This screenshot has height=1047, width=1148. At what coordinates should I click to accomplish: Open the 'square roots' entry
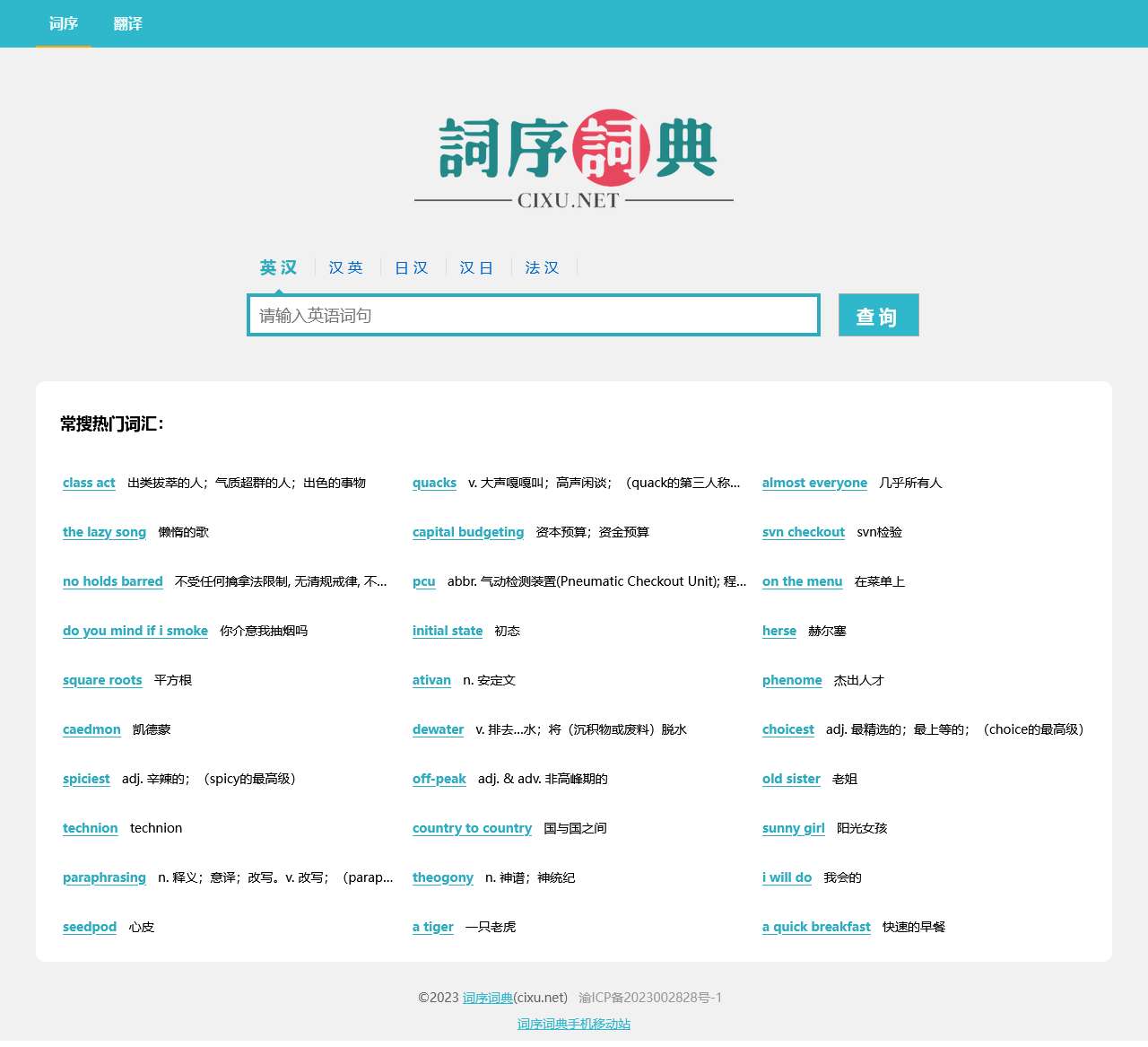pos(102,680)
